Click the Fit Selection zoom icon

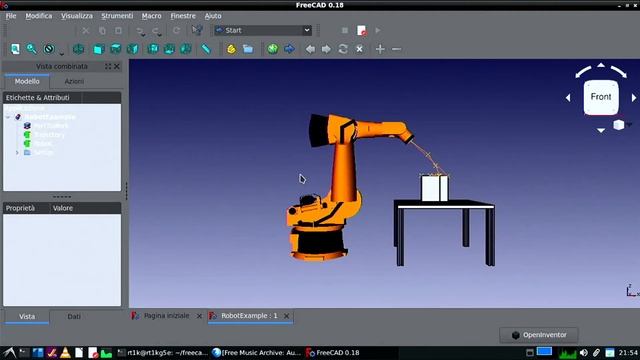[x=31, y=49]
